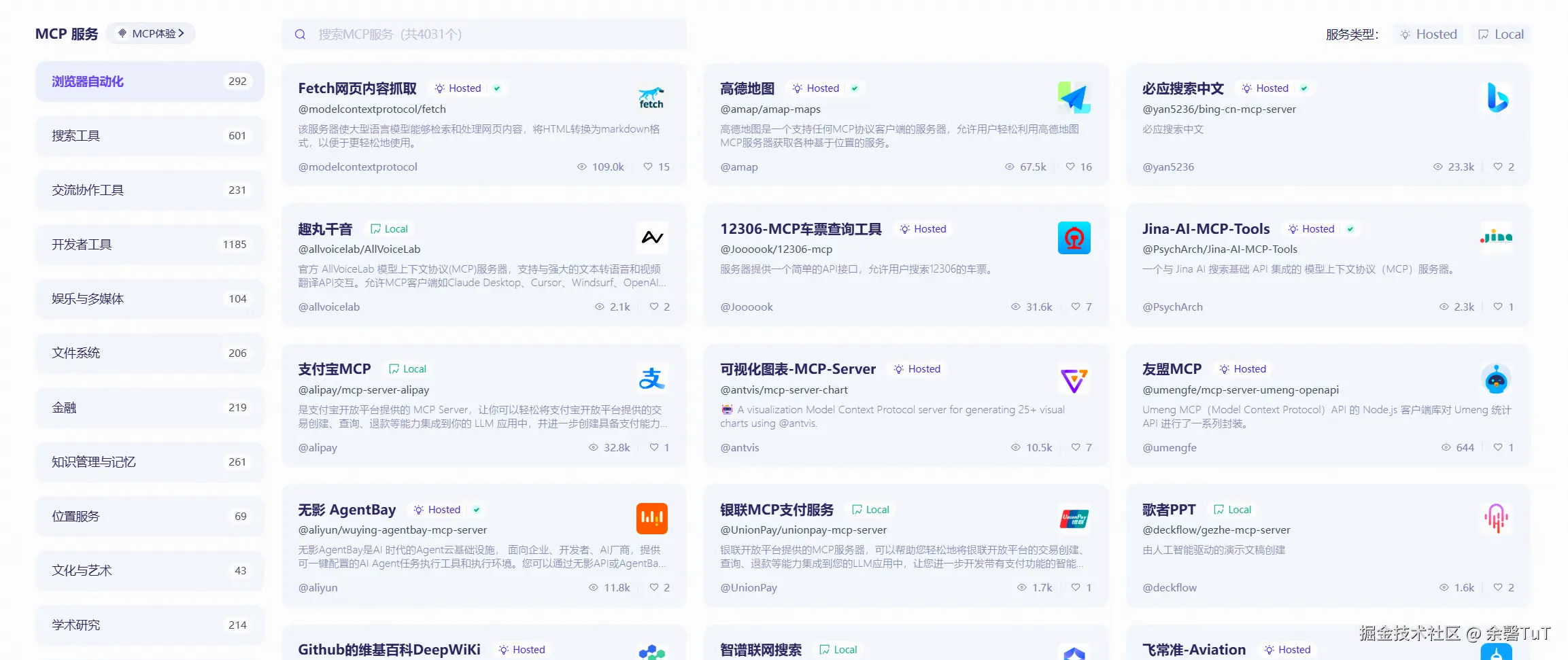
Task: Like the 12306-MCP车票查询工具 card
Action: (1076, 307)
